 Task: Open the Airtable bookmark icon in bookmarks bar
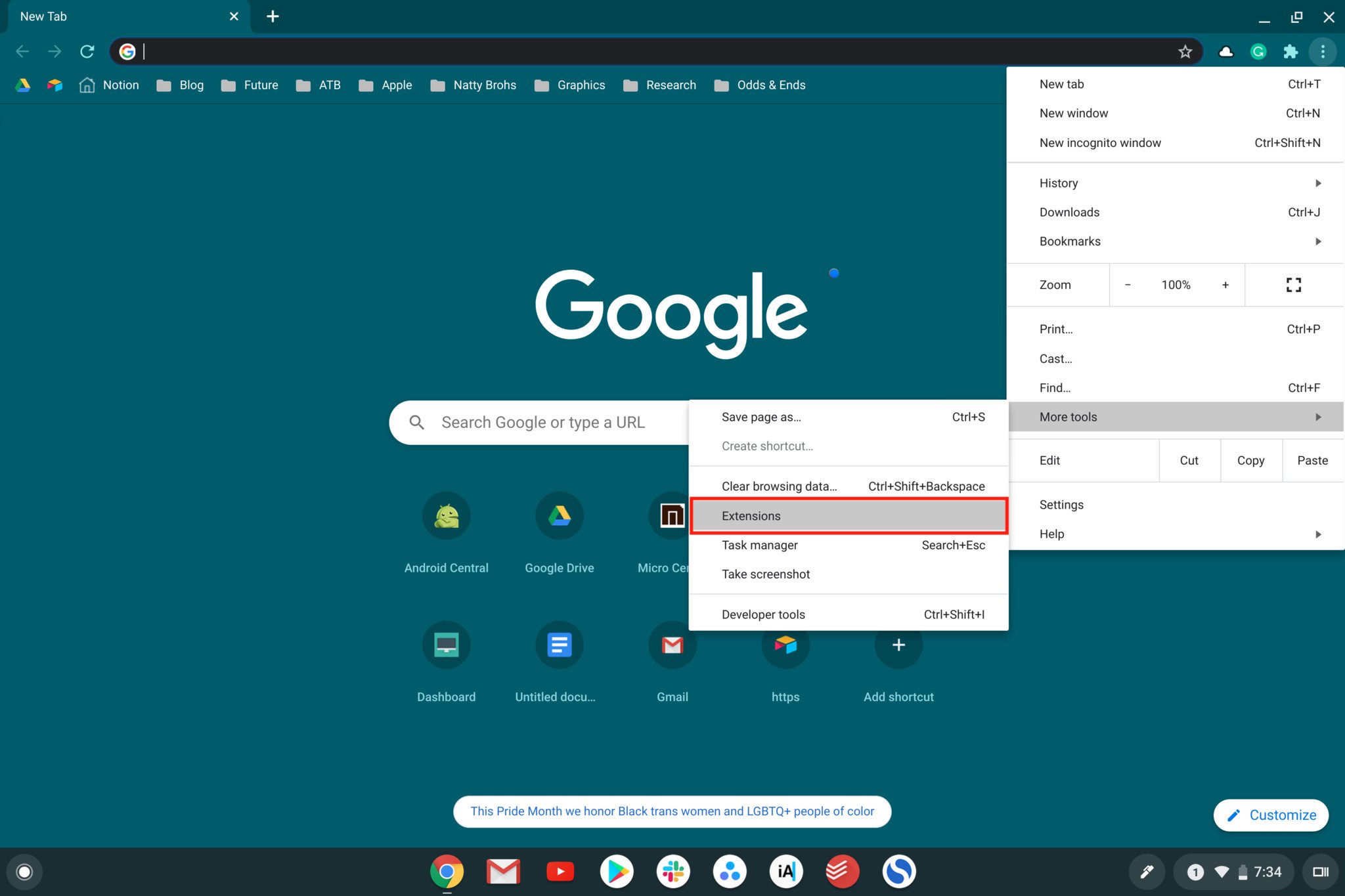55,85
